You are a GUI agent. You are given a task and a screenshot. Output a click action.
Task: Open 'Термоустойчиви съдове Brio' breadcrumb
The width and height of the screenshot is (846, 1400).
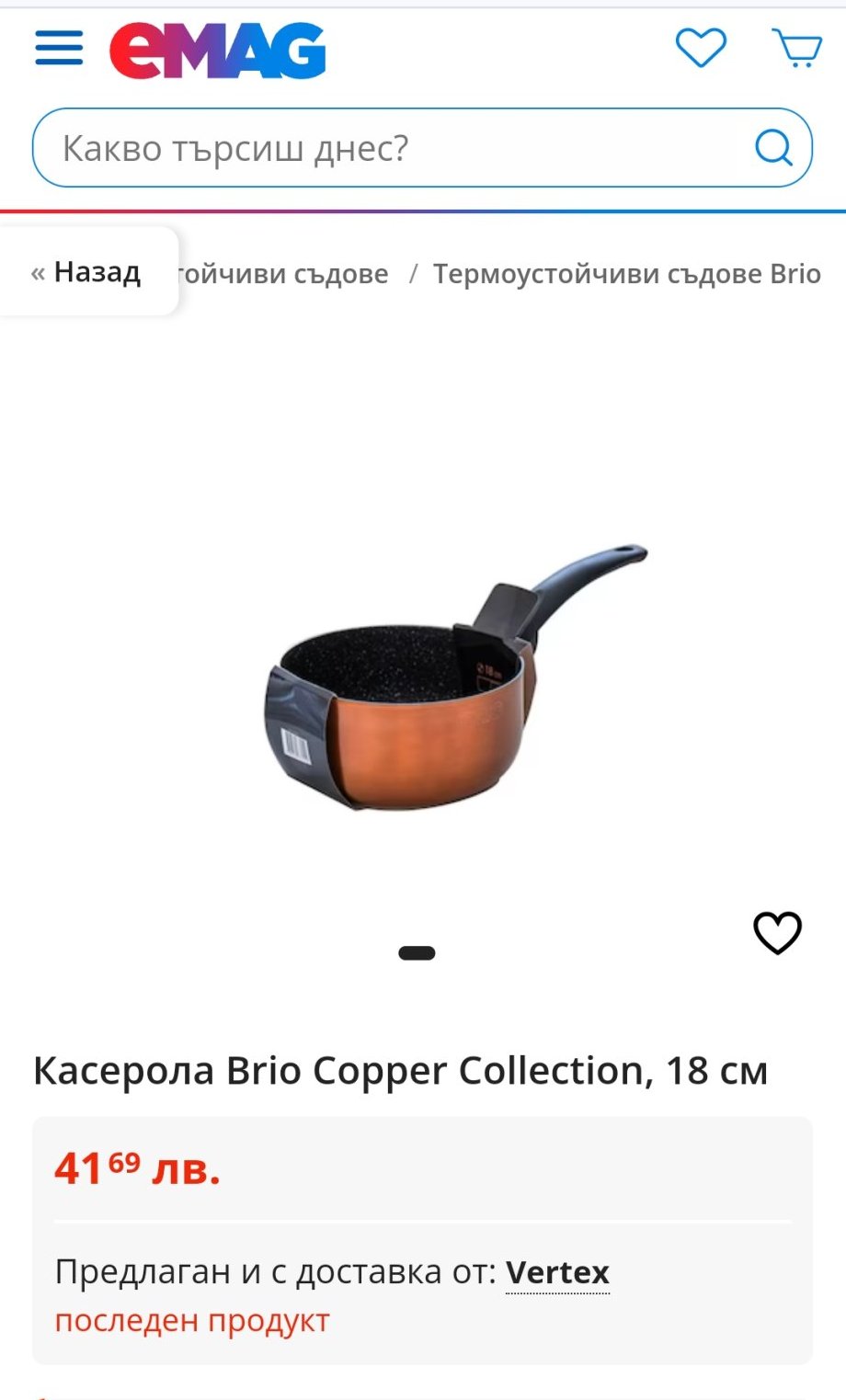[x=627, y=274]
